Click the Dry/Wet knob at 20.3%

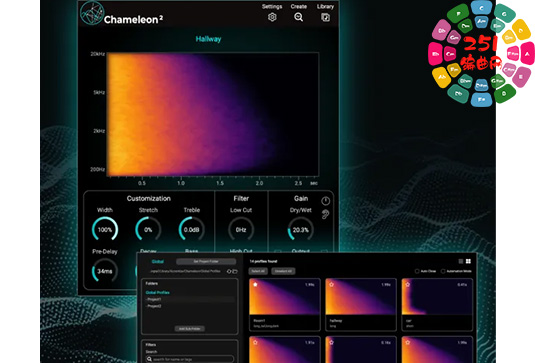300,230
